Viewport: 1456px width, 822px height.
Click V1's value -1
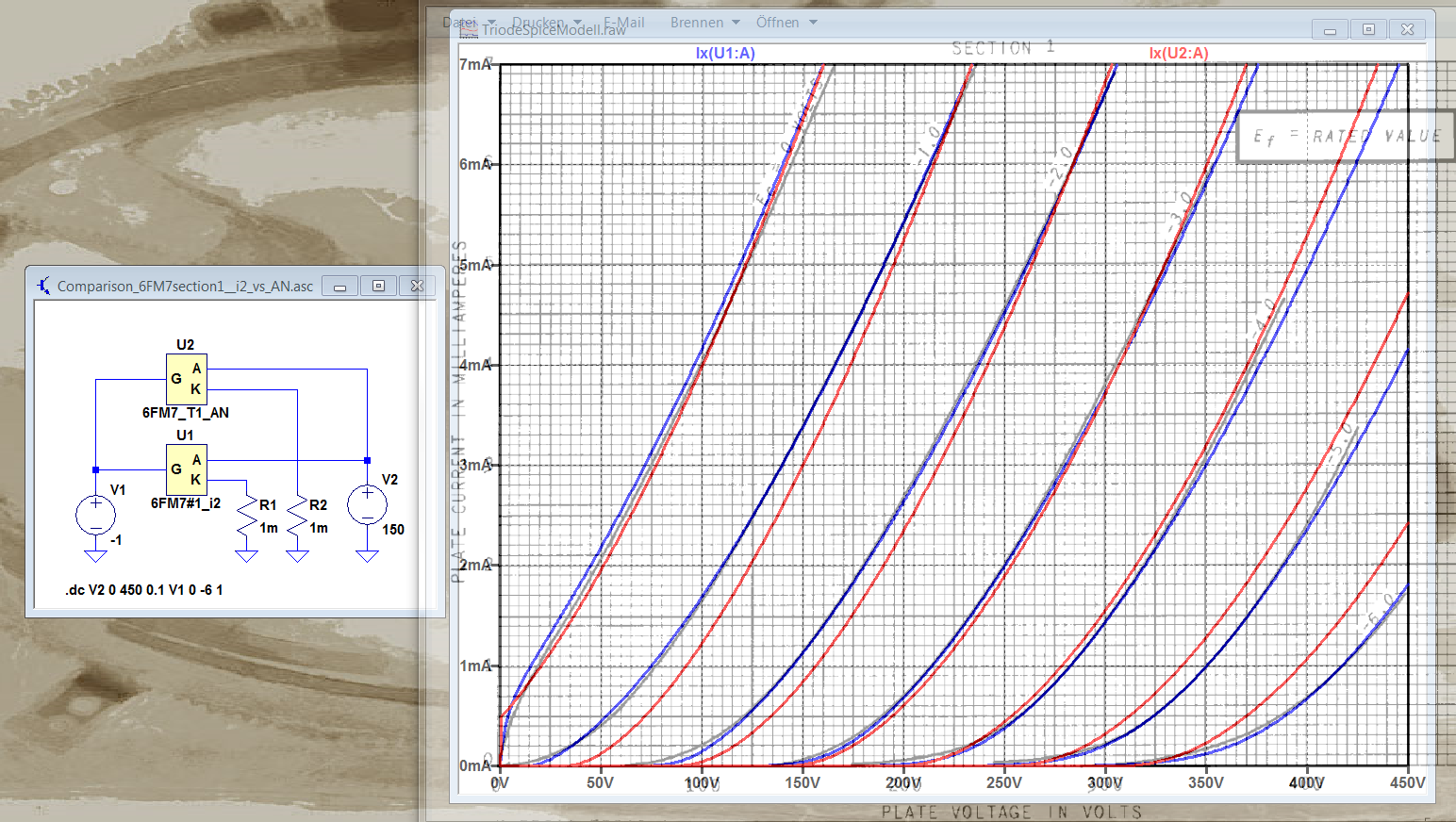point(115,540)
